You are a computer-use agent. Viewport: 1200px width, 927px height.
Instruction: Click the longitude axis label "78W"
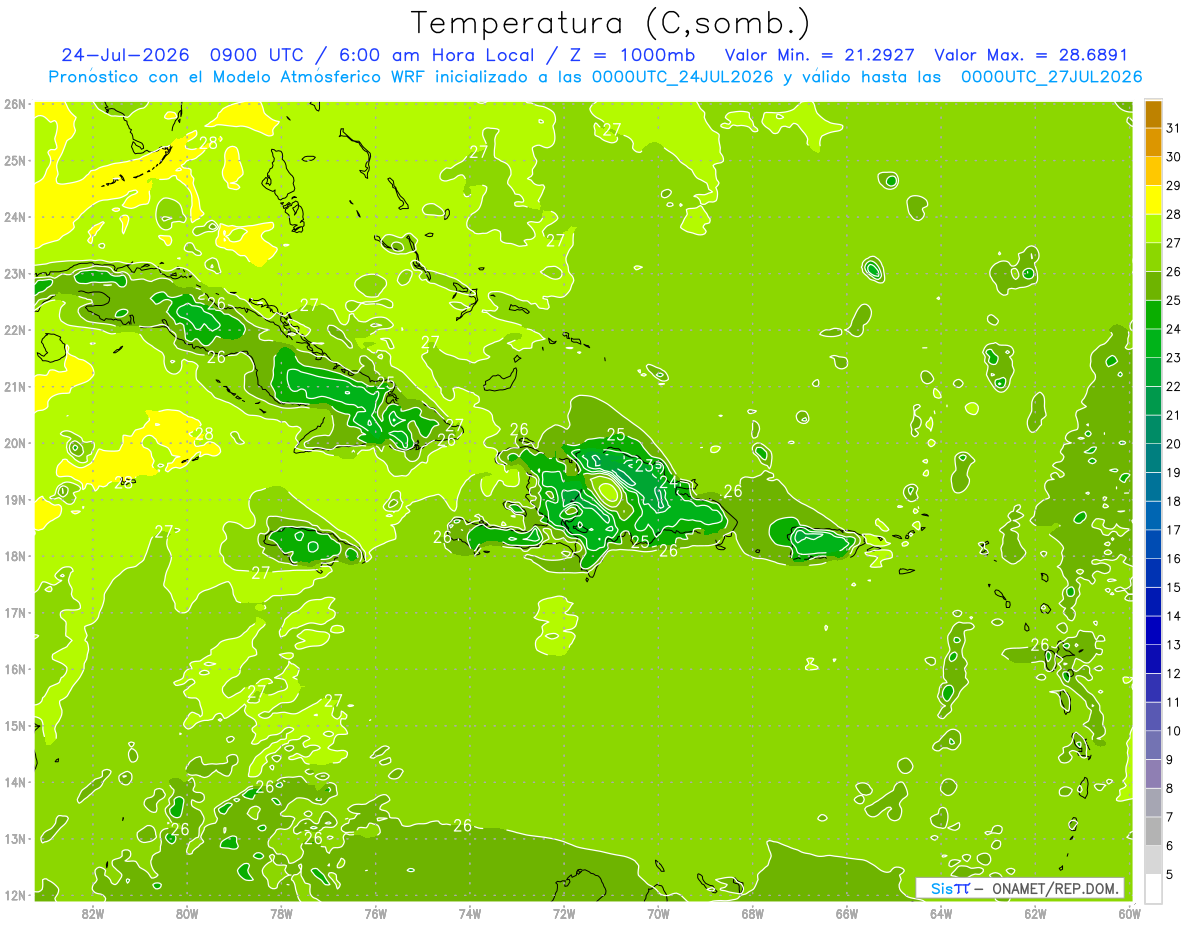tap(281, 913)
